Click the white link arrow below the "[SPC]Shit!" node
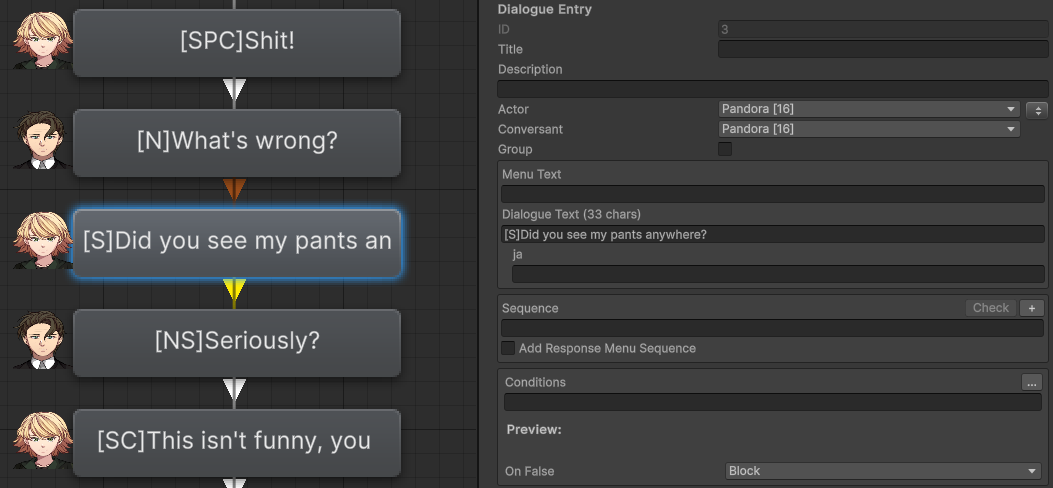 234,90
